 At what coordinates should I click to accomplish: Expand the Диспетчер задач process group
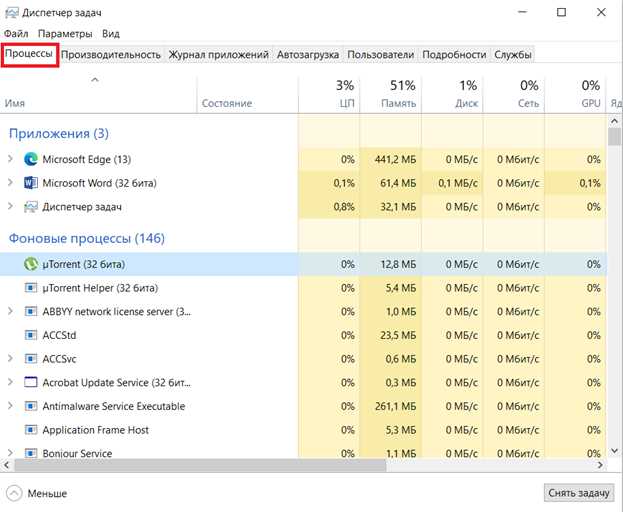point(10,207)
